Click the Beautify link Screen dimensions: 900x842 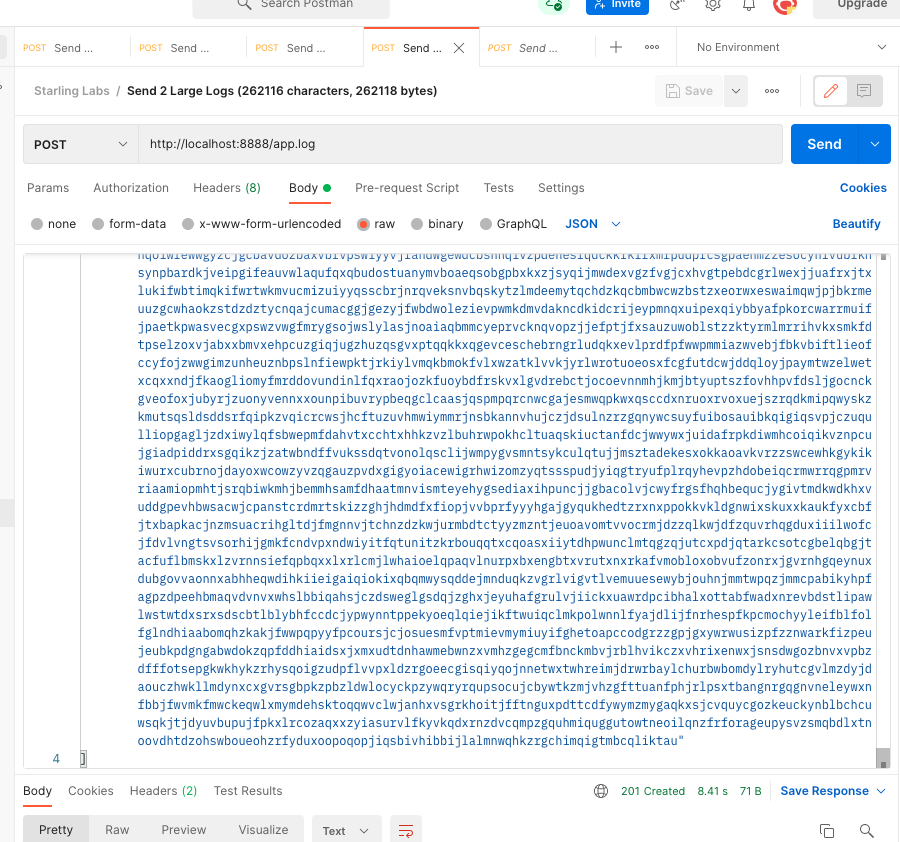point(856,224)
